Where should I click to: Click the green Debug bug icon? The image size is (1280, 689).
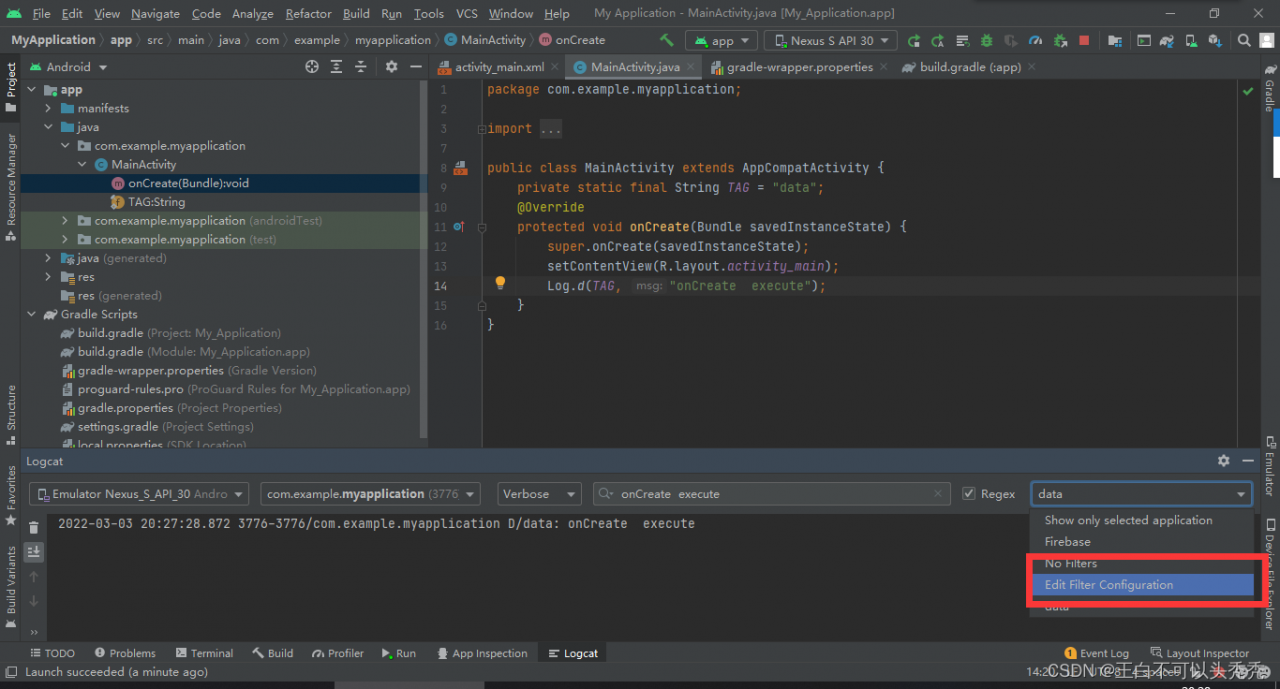pos(987,41)
